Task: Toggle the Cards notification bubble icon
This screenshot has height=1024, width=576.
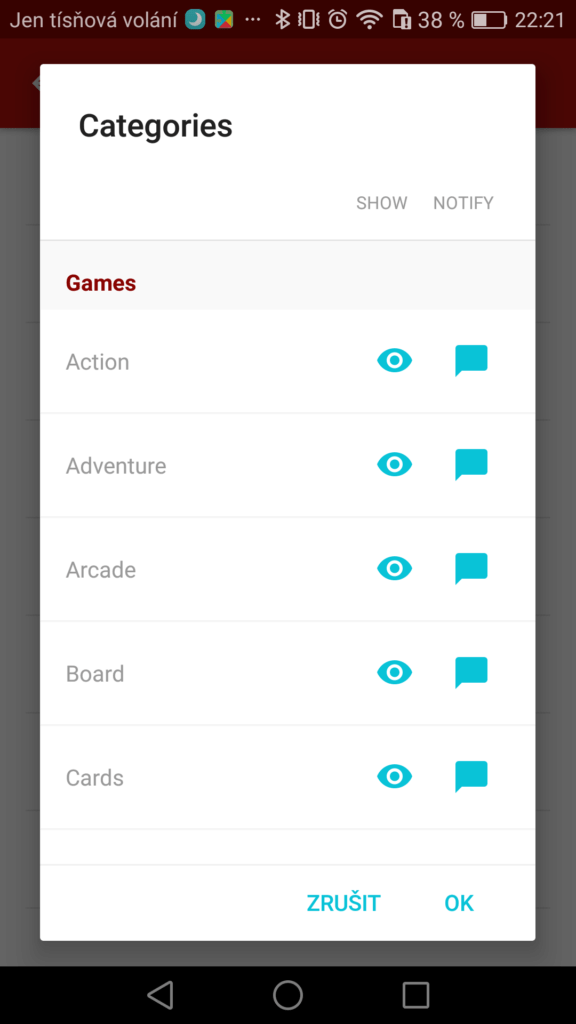Action: coord(471,776)
